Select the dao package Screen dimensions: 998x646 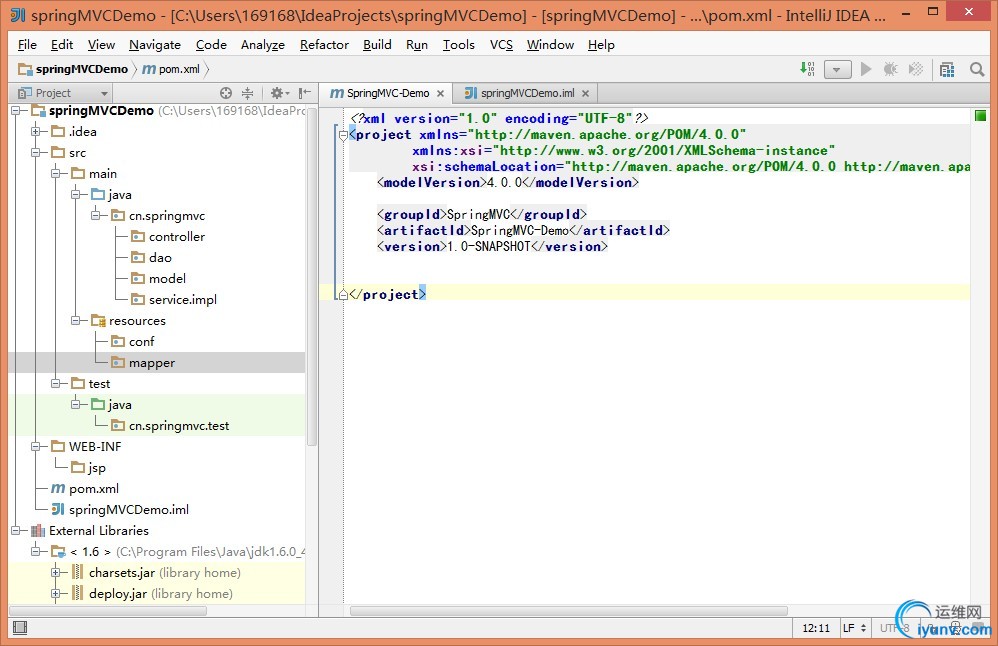pyautogui.click(x=151, y=258)
